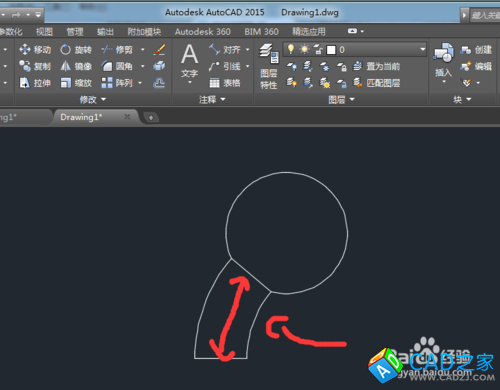
Task: Select the Copy (复制) tool
Action: (x=35, y=66)
